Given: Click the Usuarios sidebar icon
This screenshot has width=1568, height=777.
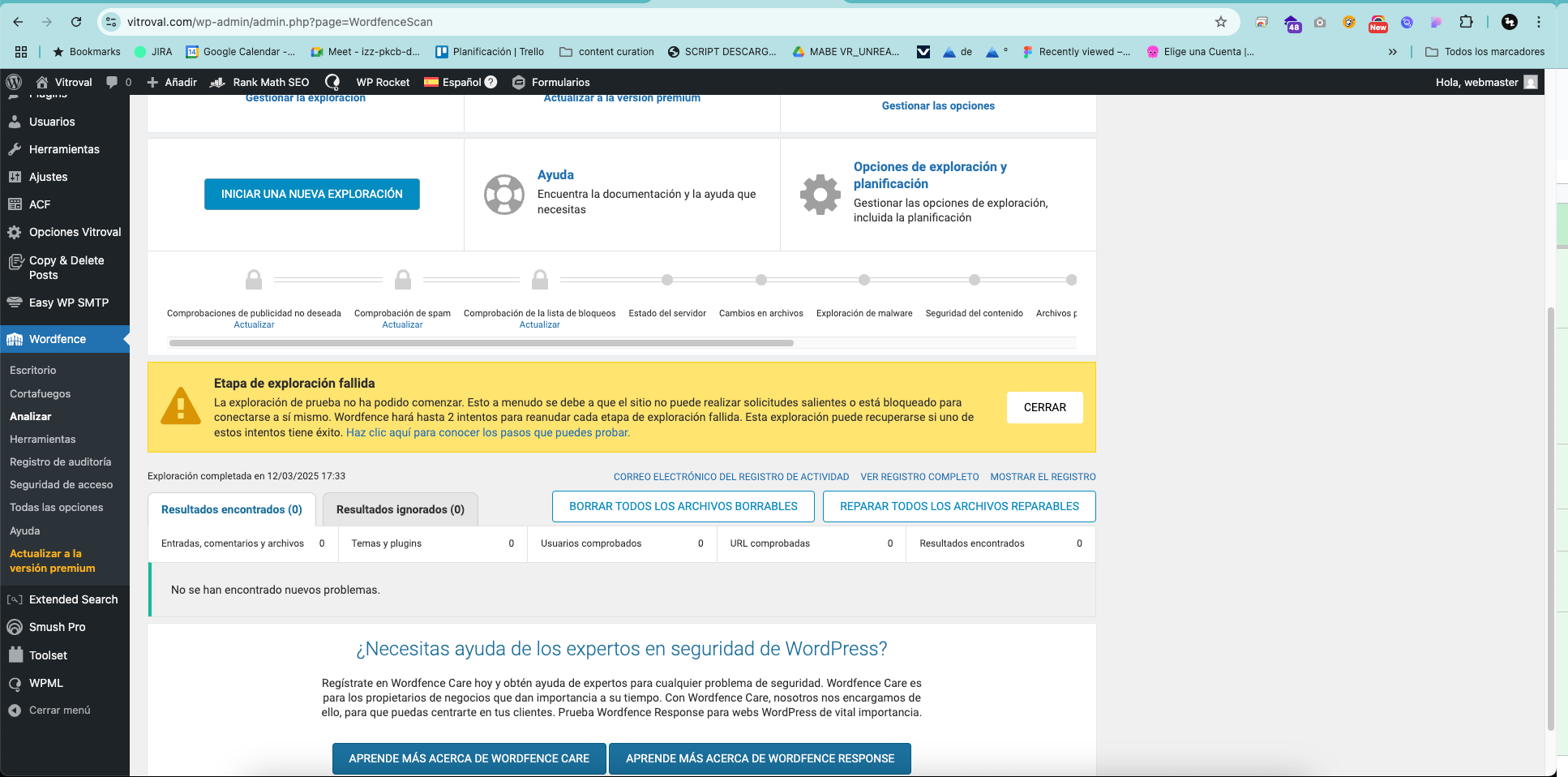Looking at the screenshot, I should pos(15,122).
